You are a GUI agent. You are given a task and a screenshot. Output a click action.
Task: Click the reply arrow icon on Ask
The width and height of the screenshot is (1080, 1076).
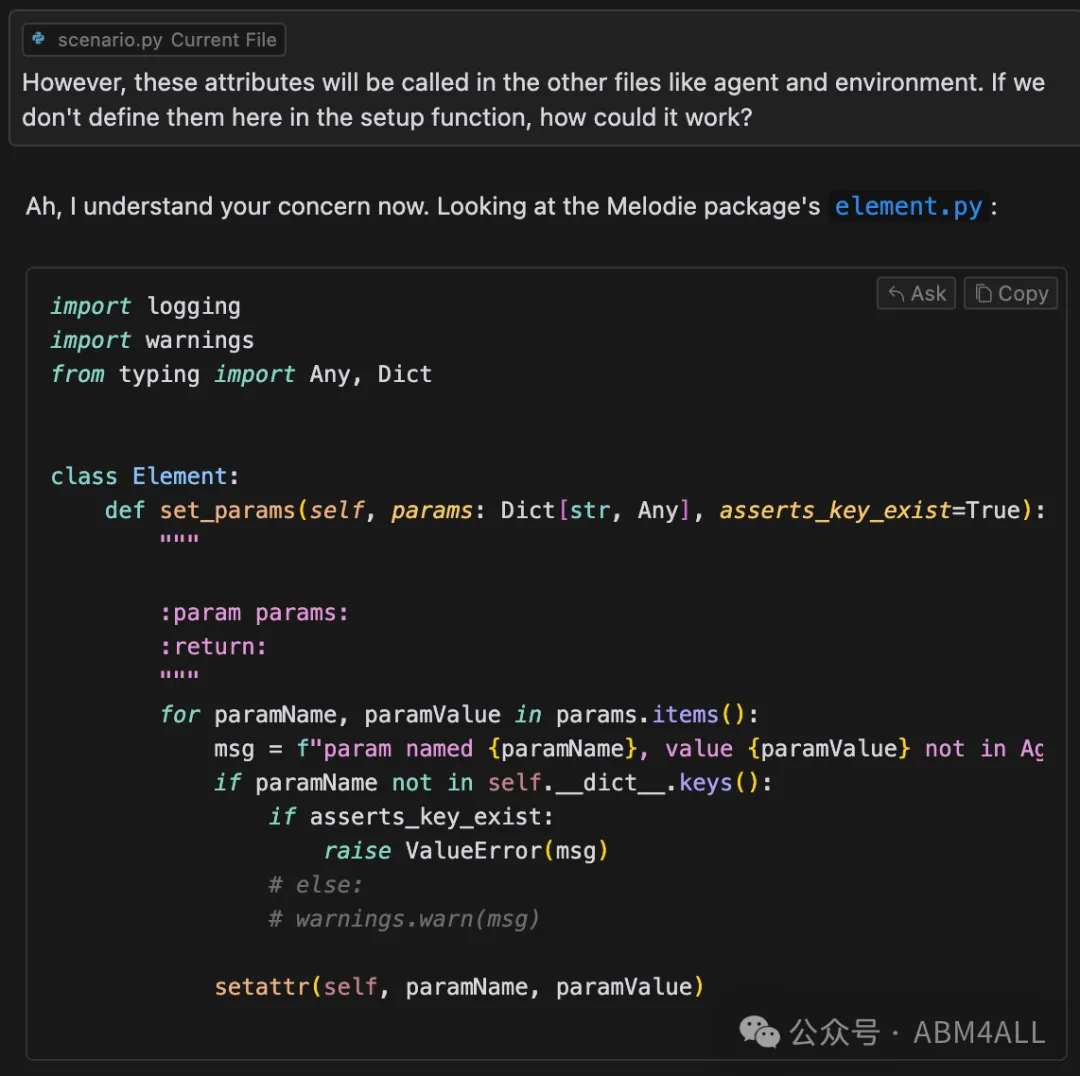895,294
